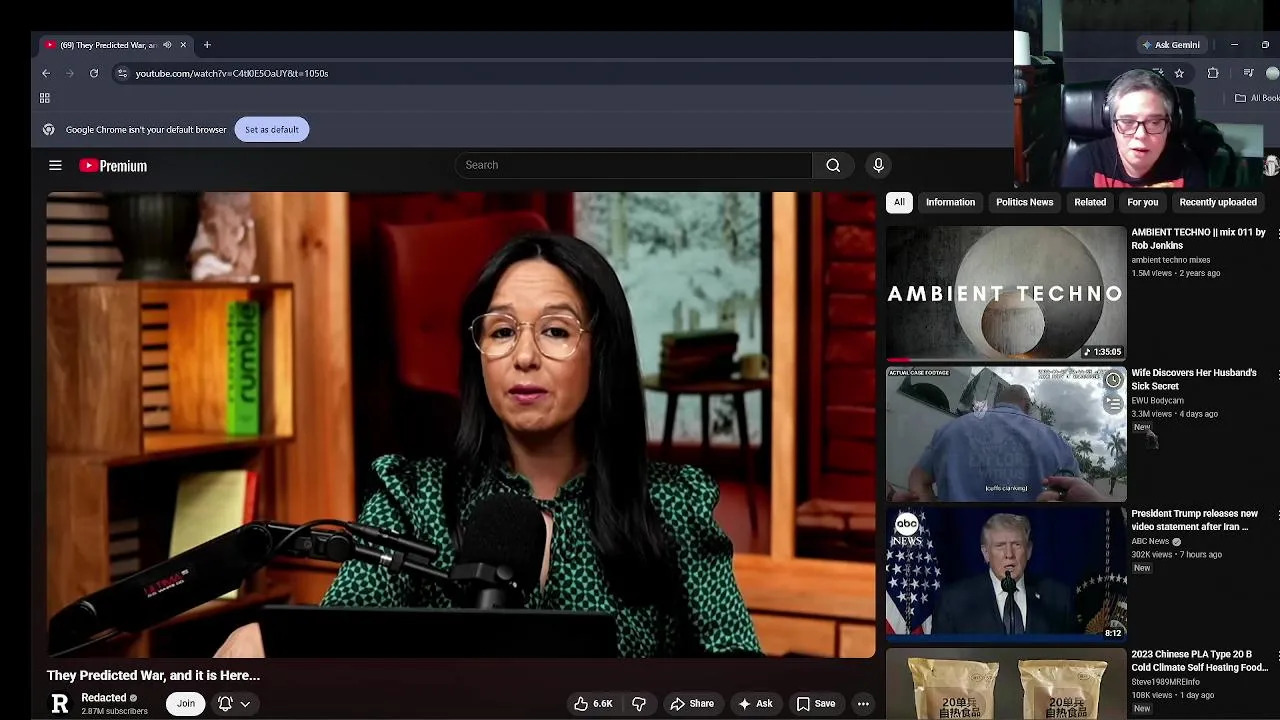Open the Ambient Techno video thumbnail
Image resolution: width=1280 pixels, height=720 pixels.
coord(1006,293)
